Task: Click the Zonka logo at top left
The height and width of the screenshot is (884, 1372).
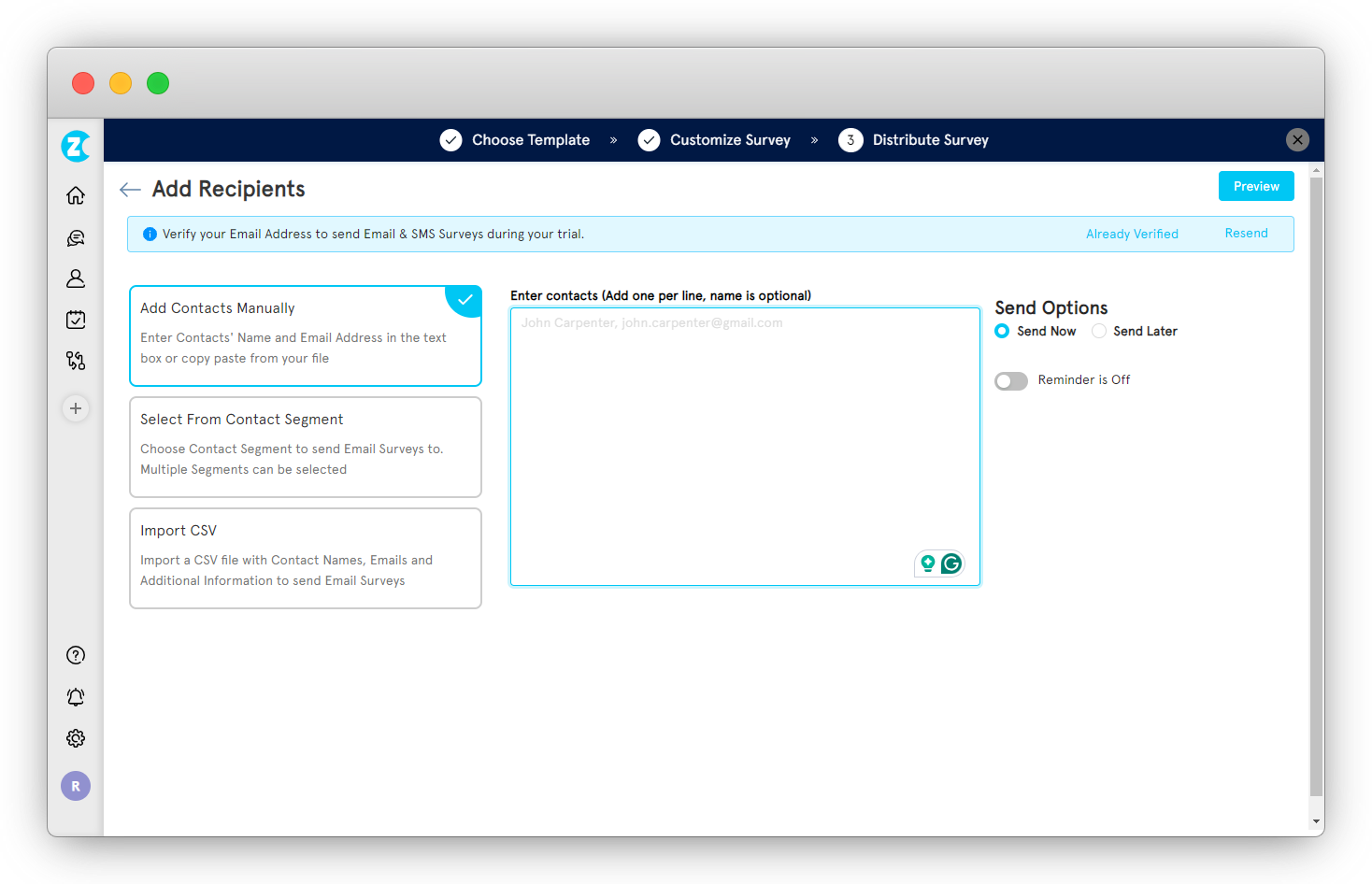Action: click(75, 146)
